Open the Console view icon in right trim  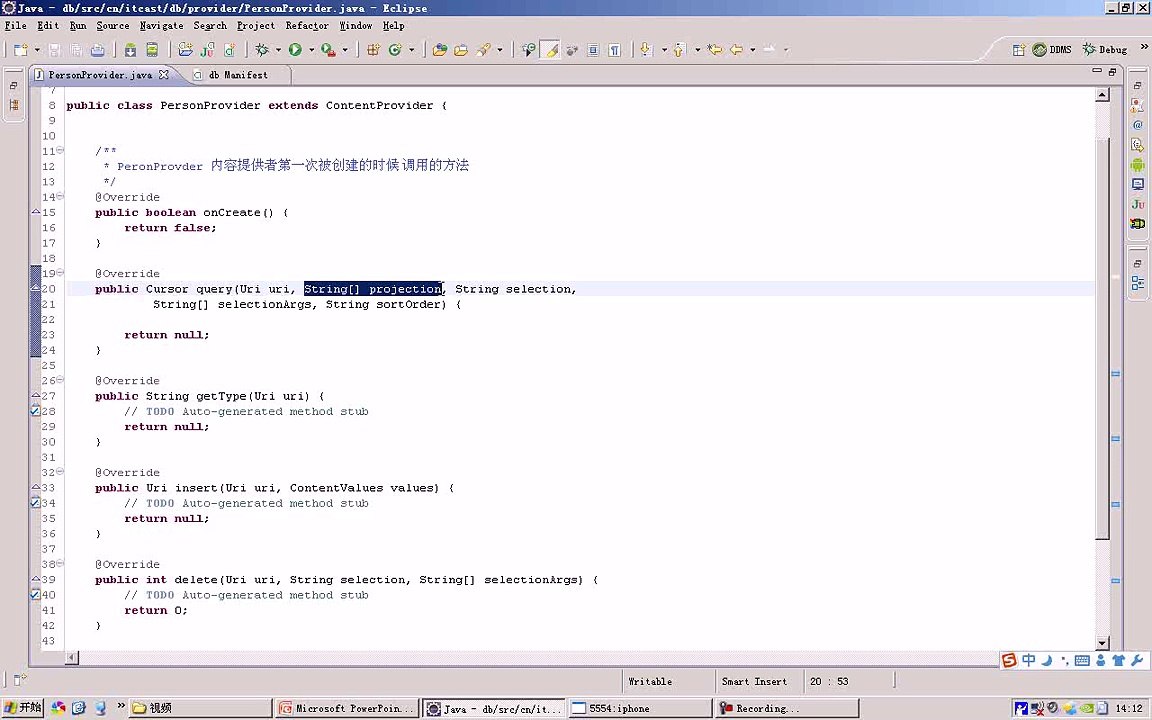(1137, 184)
